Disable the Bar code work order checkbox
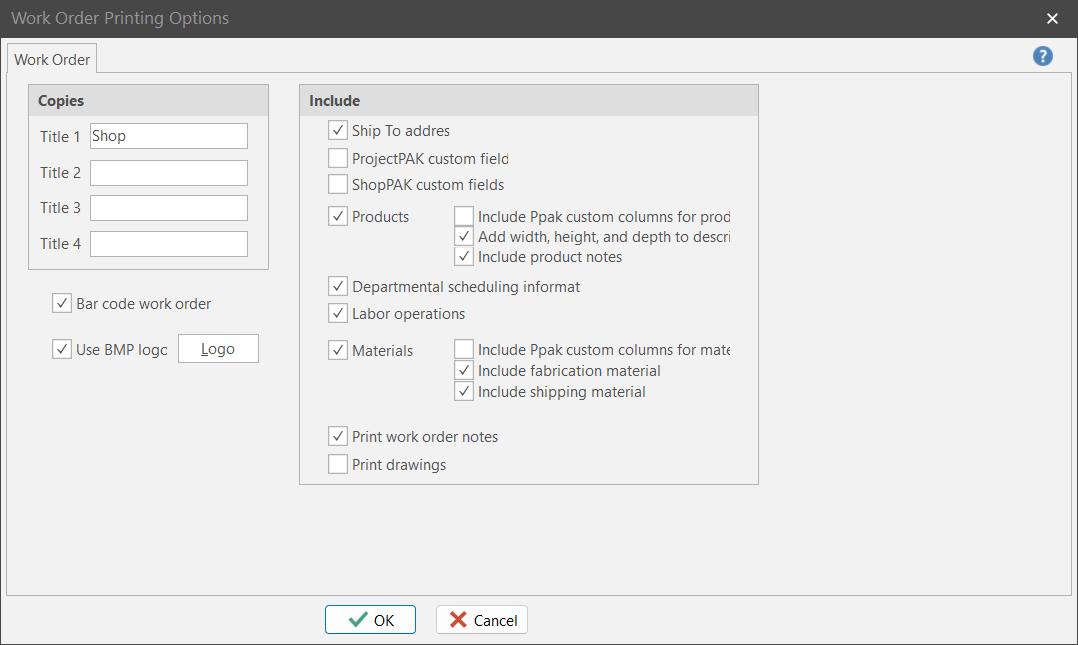The image size is (1078, 645). (62, 304)
